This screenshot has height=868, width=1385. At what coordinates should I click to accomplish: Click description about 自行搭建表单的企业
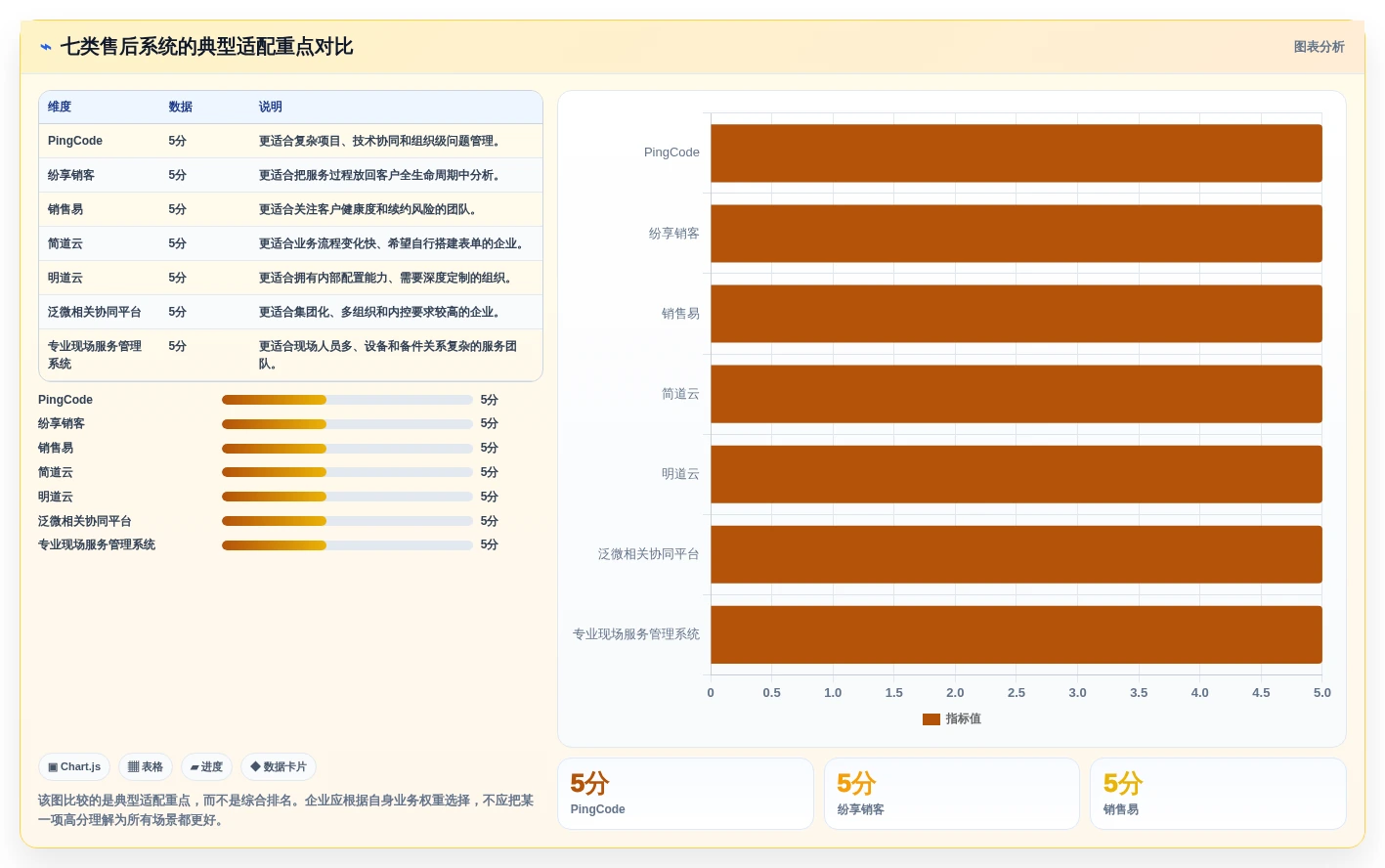[394, 243]
